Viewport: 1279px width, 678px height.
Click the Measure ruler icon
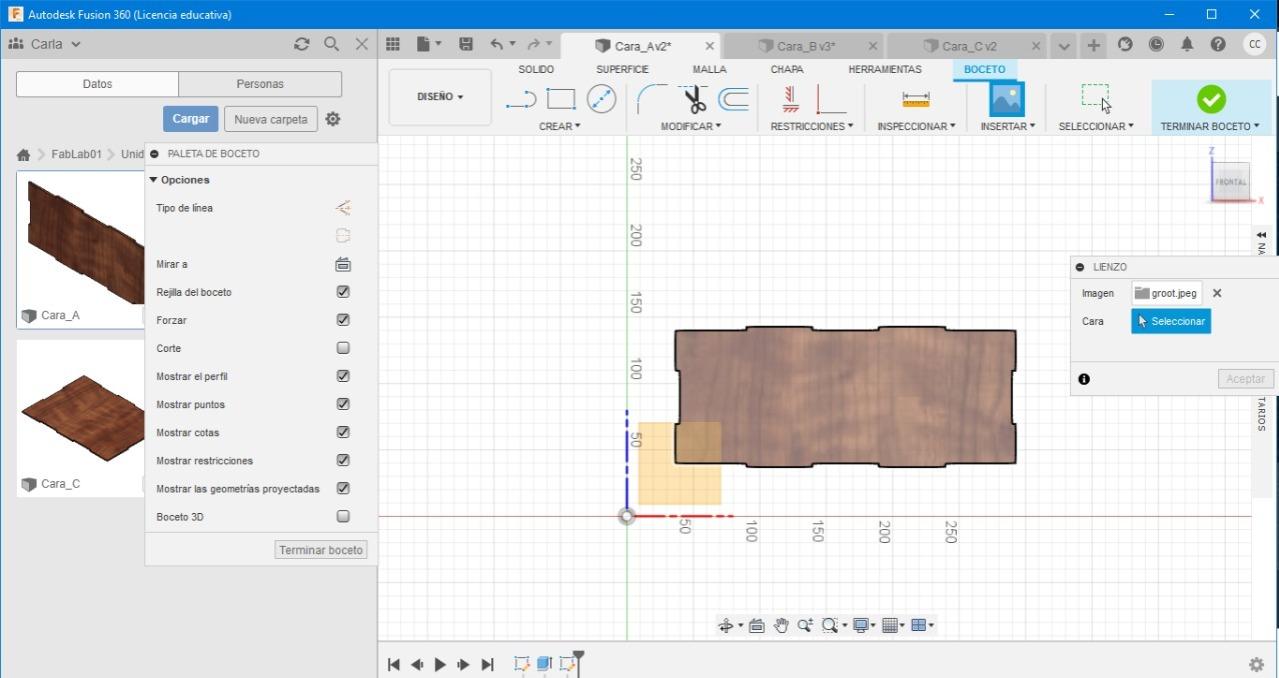915,99
